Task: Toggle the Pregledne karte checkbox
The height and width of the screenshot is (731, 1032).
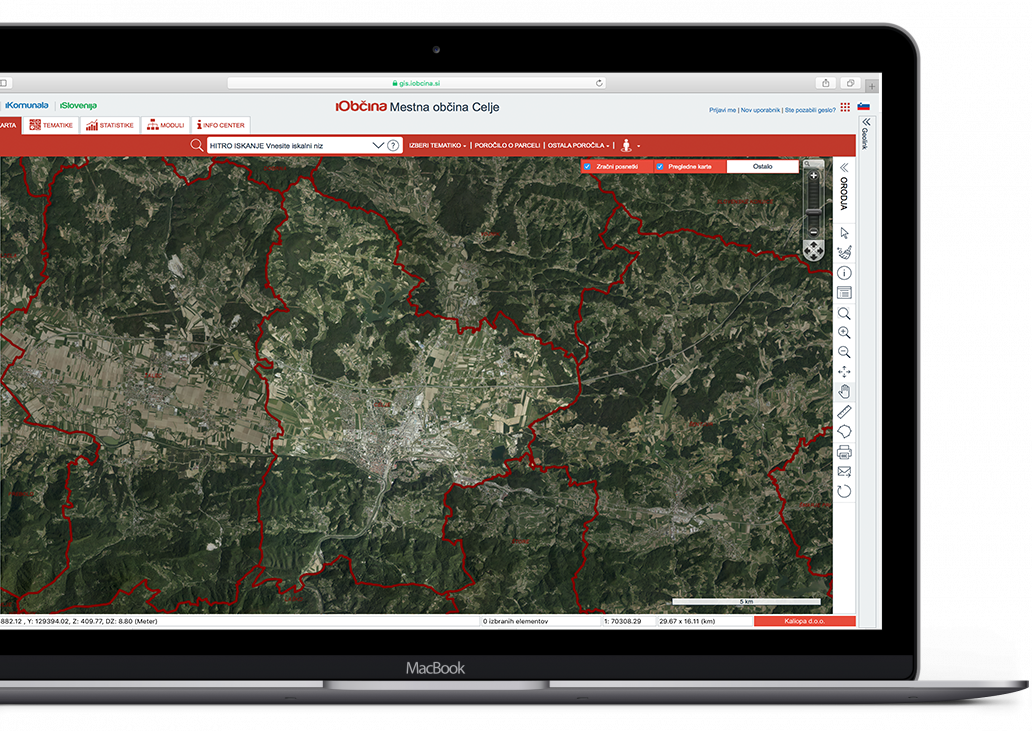Action: pyautogui.click(x=660, y=167)
